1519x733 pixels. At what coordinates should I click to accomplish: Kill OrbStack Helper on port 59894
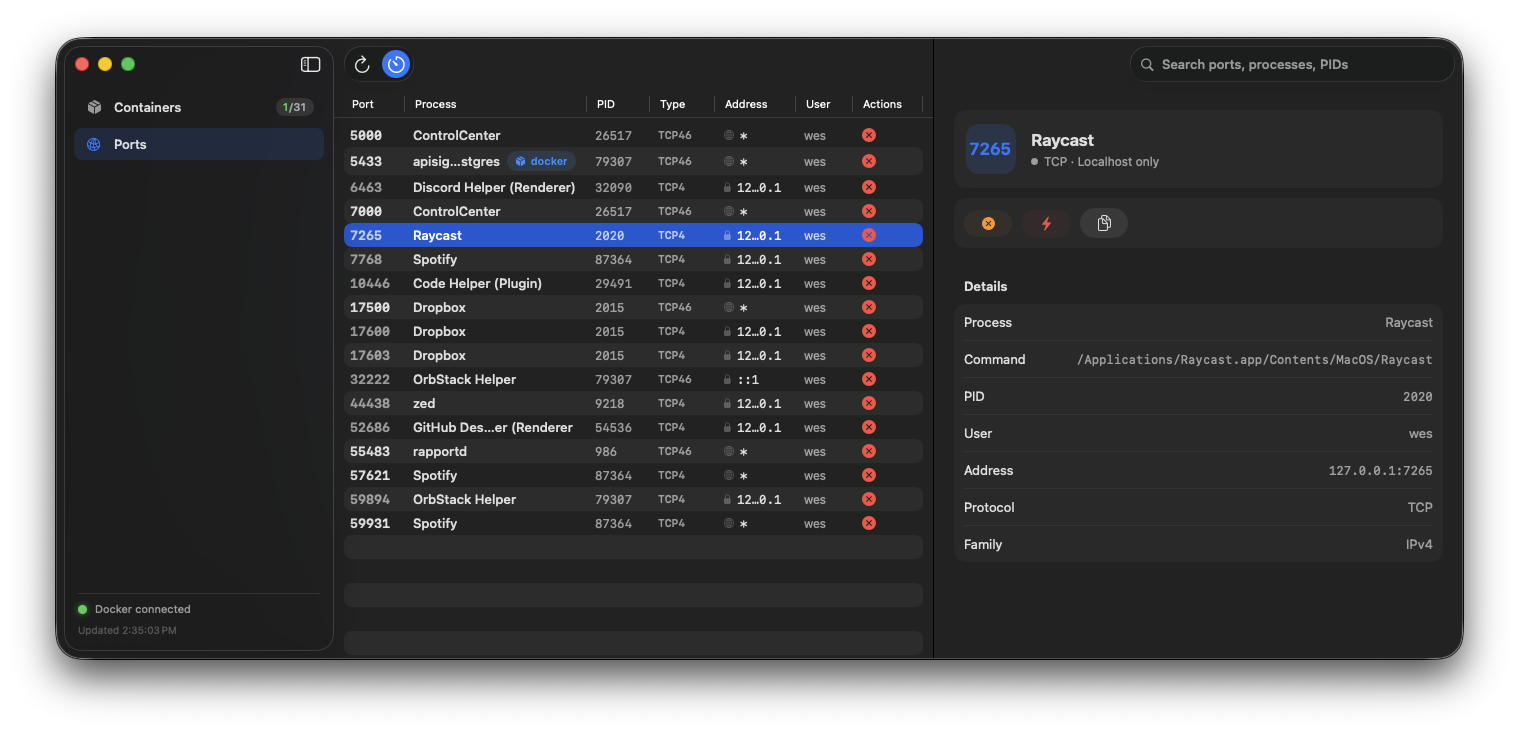(x=869, y=499)
